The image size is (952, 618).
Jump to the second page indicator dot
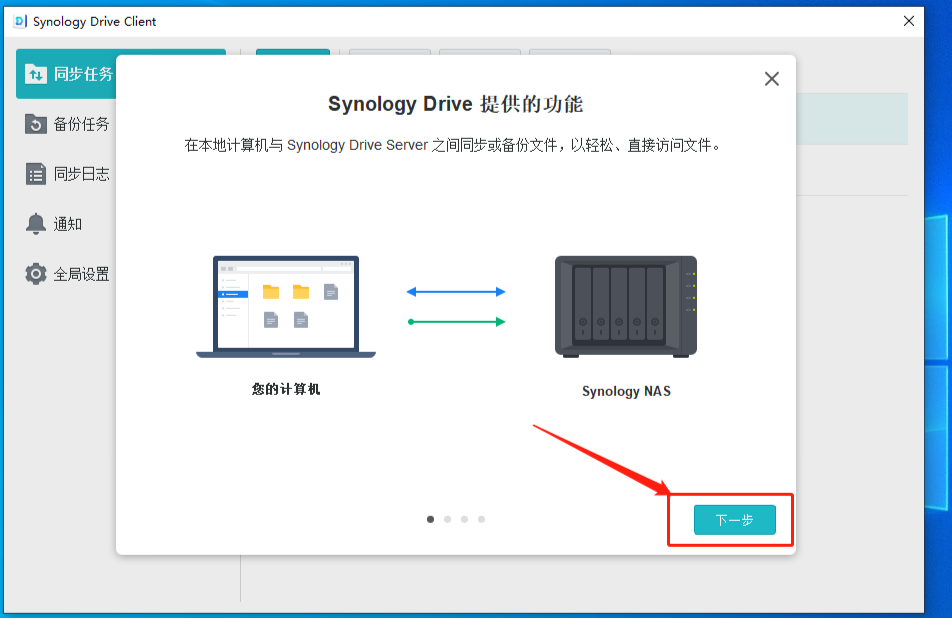[x=448, y=519]
